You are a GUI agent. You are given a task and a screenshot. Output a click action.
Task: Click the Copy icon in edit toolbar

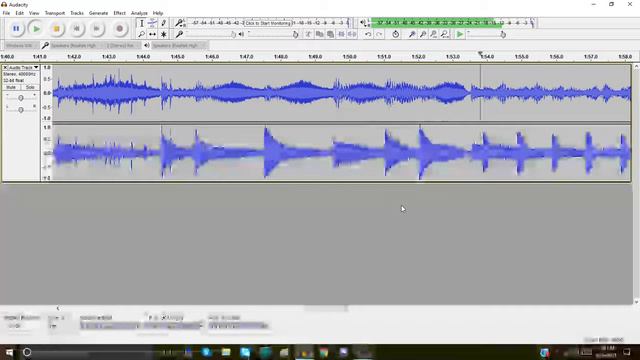tap(319, 34)
